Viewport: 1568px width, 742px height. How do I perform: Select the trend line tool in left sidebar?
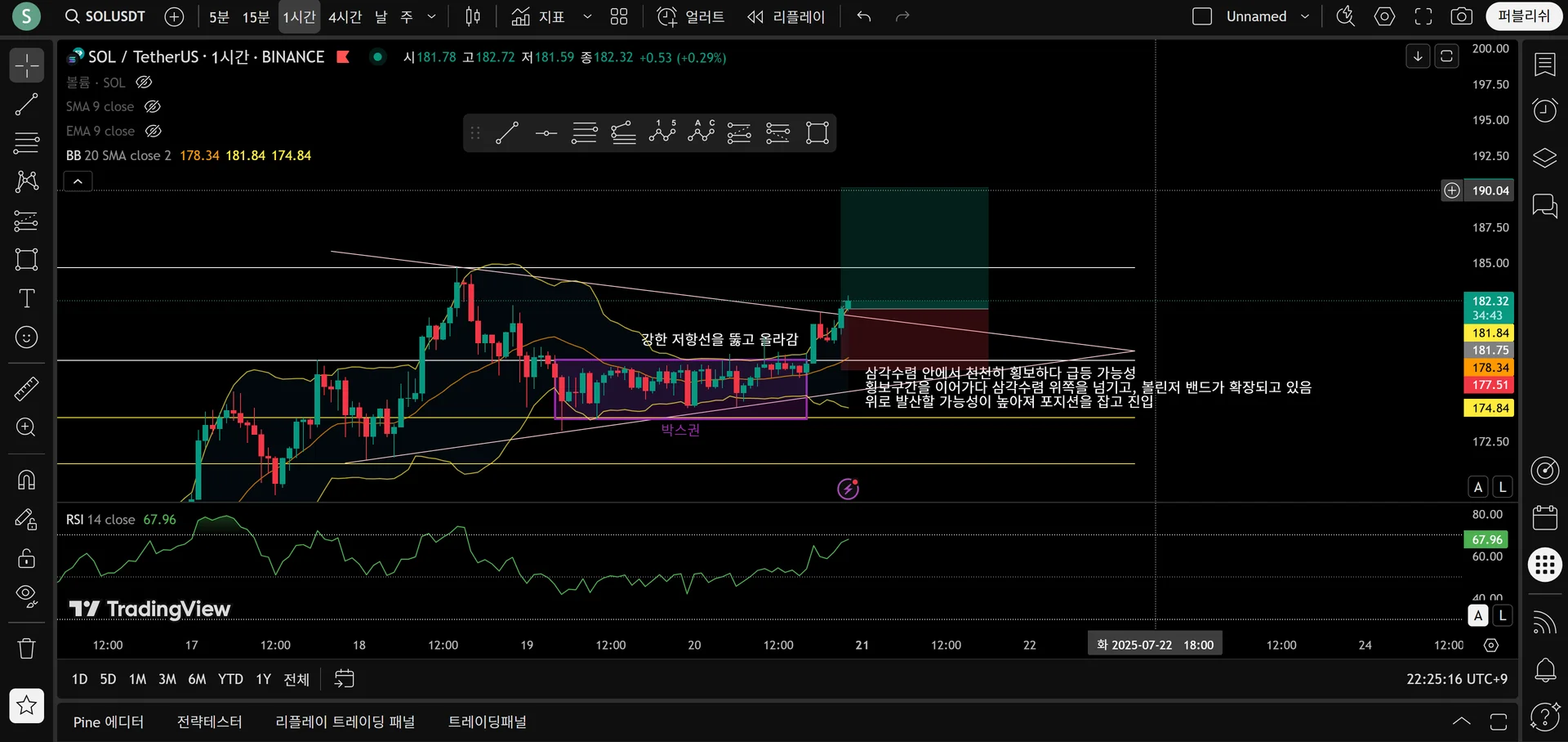26,104
